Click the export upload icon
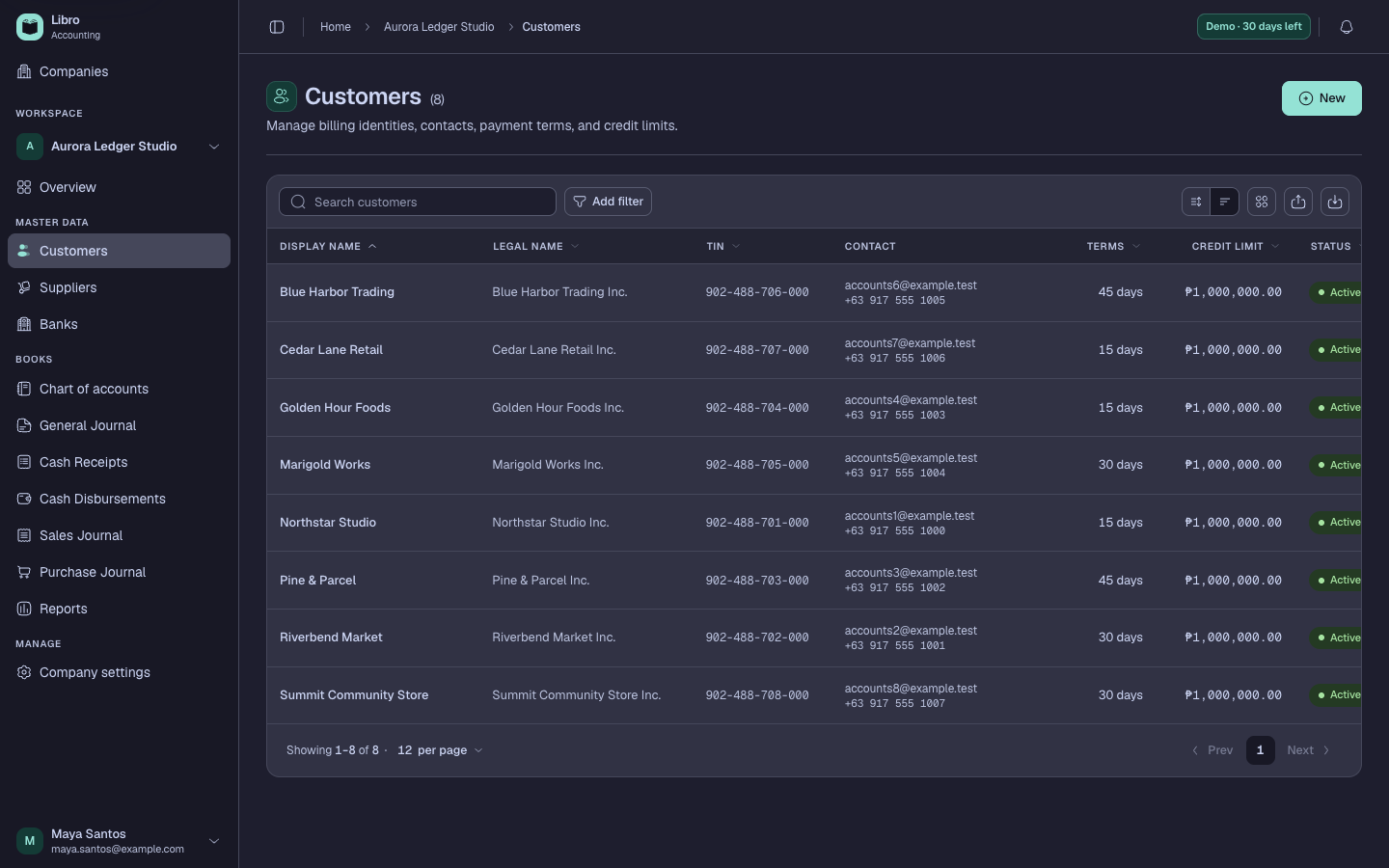Viewport: 1389px width, 868px height. pyautogui.click(x=1298, y=202)
